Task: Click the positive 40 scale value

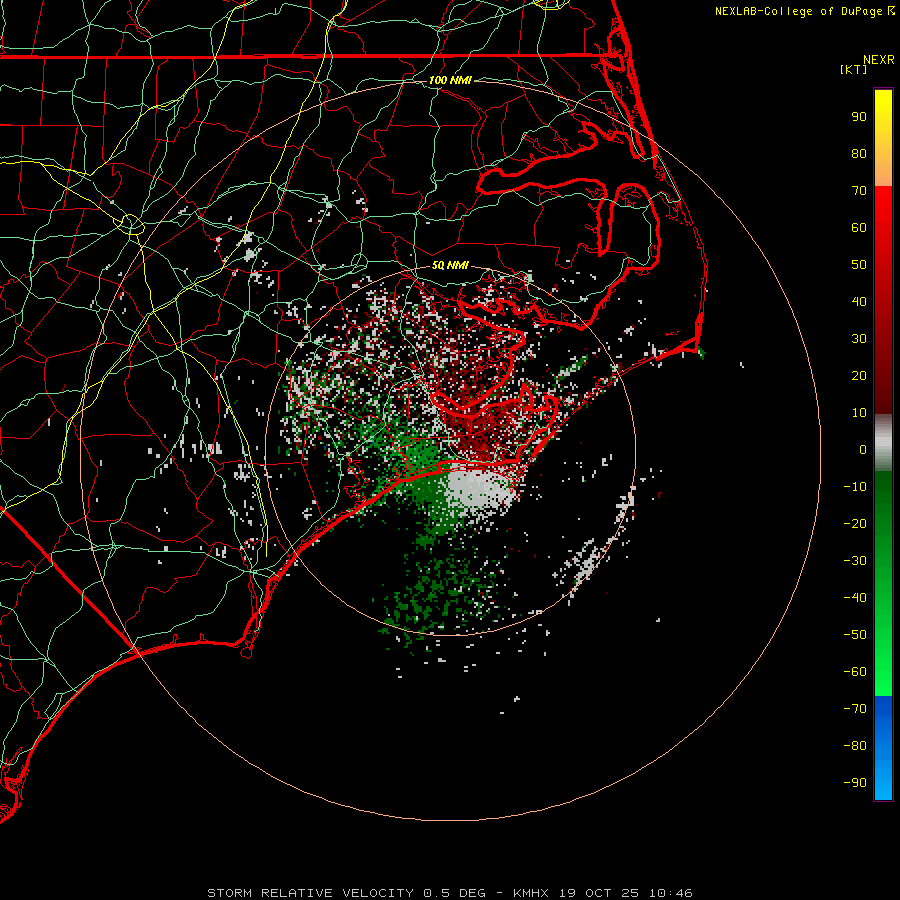Action: (859, 302)
